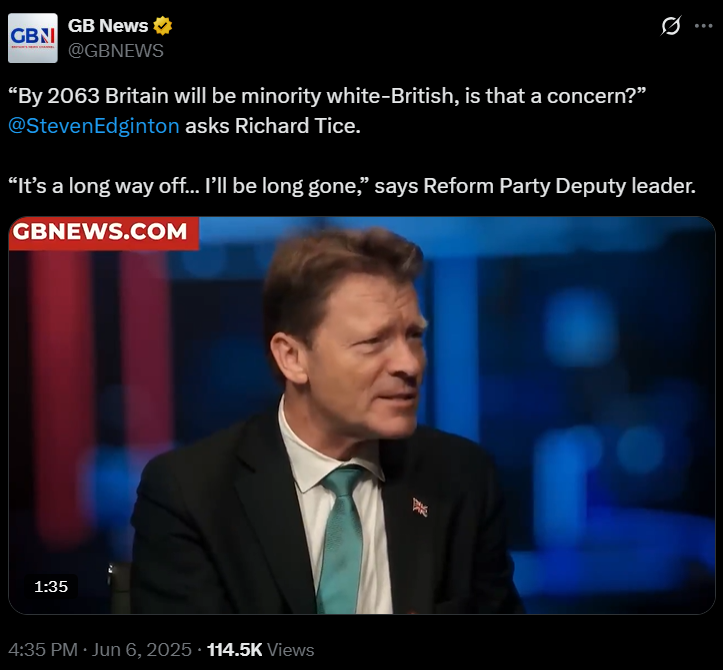This screenshot has height=670, width=723.
Task: Play the video by clicking its center
Action: tap(362, 415)
